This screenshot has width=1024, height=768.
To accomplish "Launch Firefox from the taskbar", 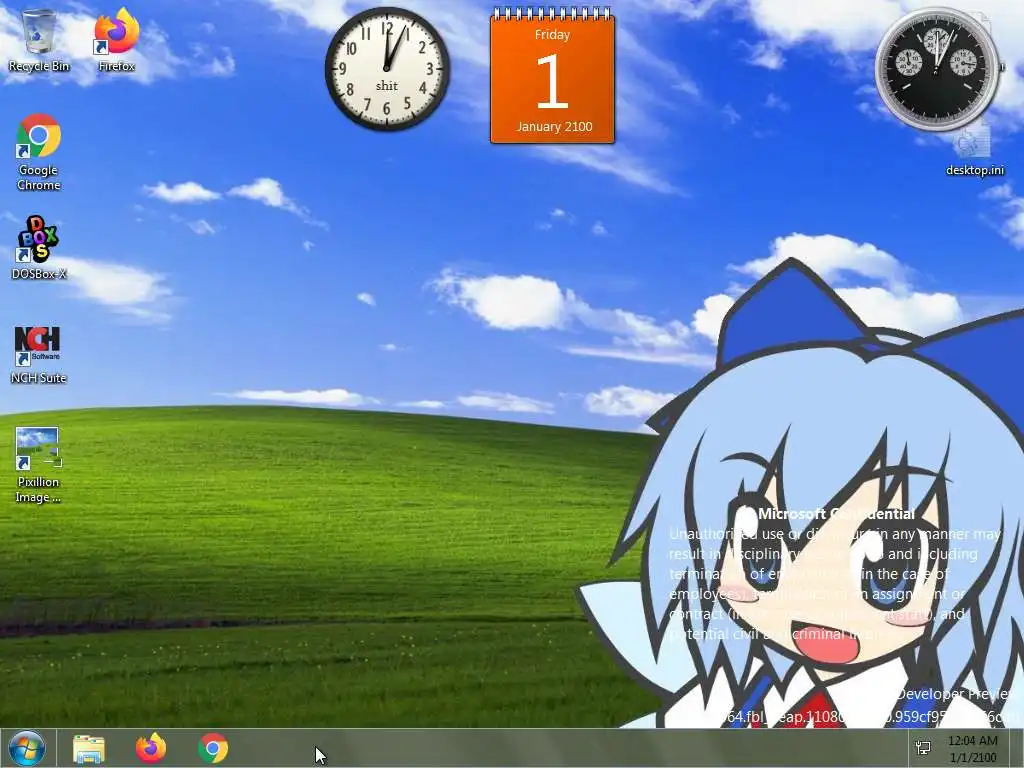I will (x=151, y=748).
